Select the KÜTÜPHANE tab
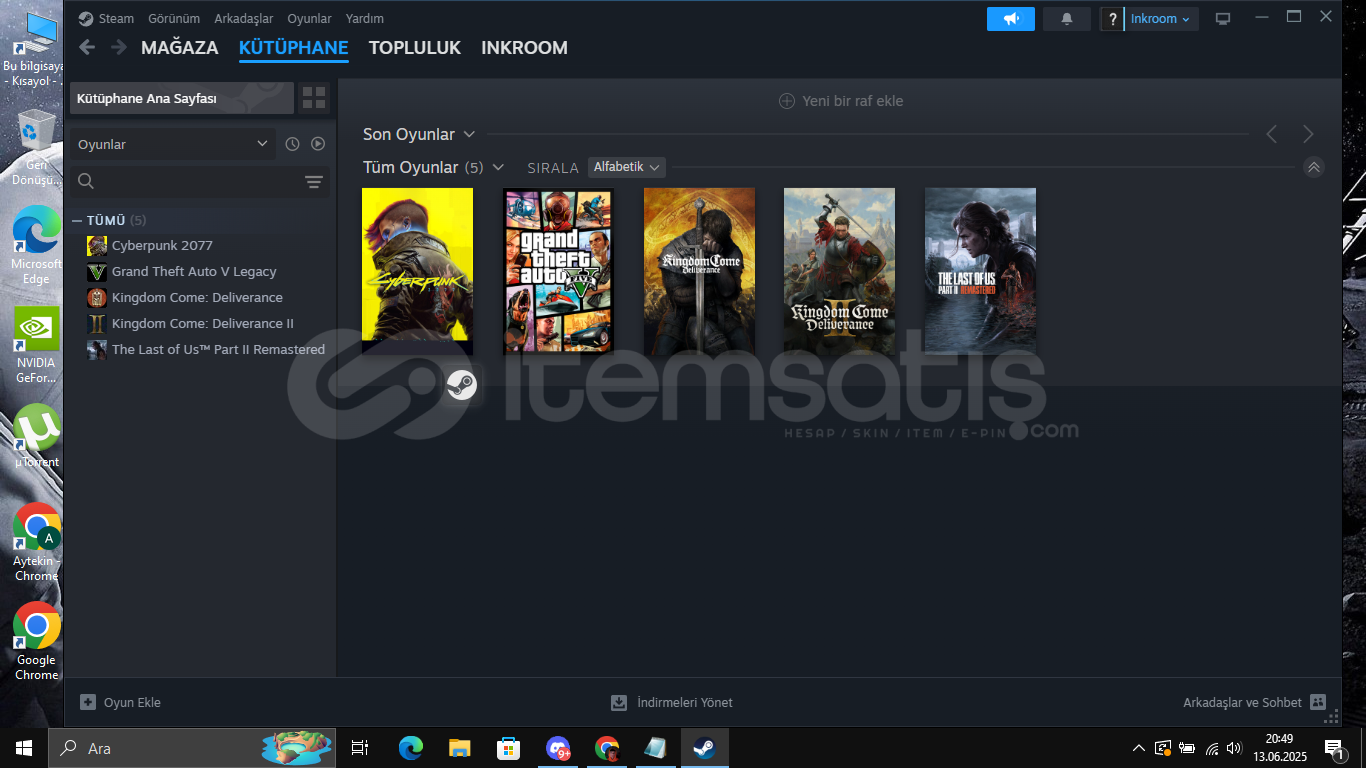 coord(293,47)
